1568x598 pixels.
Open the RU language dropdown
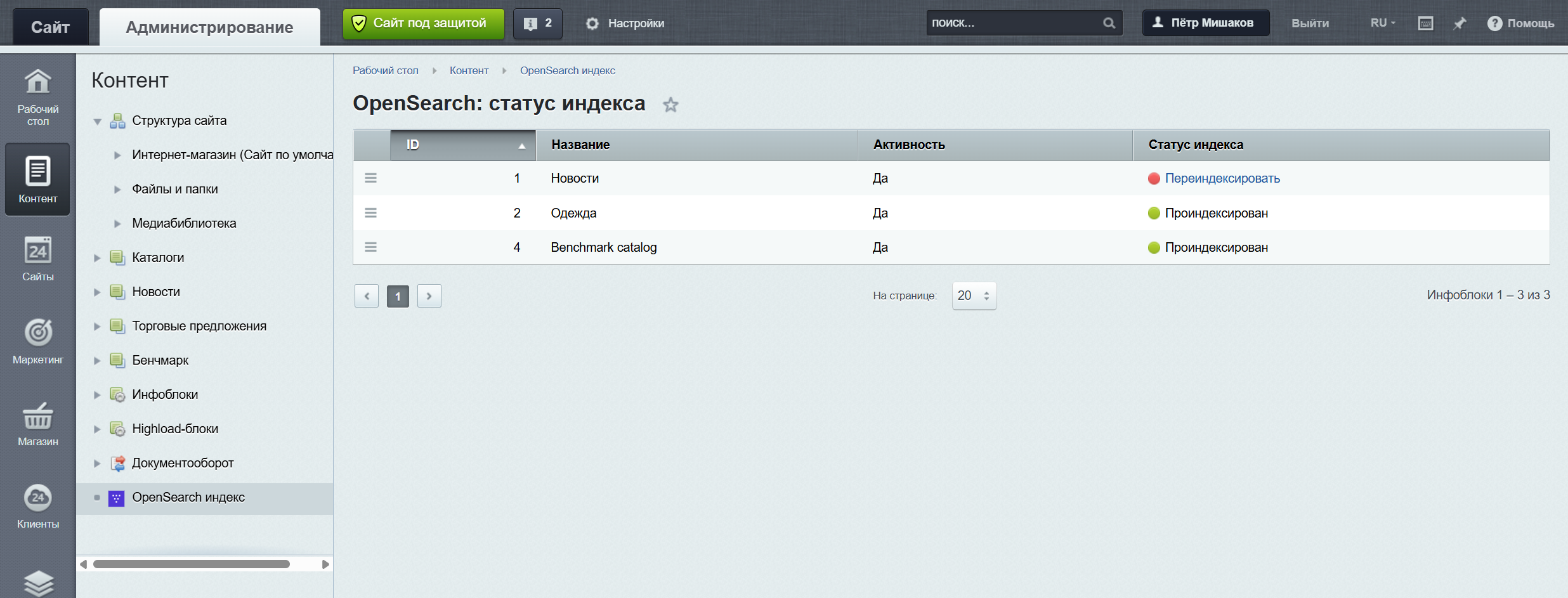coord(1383,23)
